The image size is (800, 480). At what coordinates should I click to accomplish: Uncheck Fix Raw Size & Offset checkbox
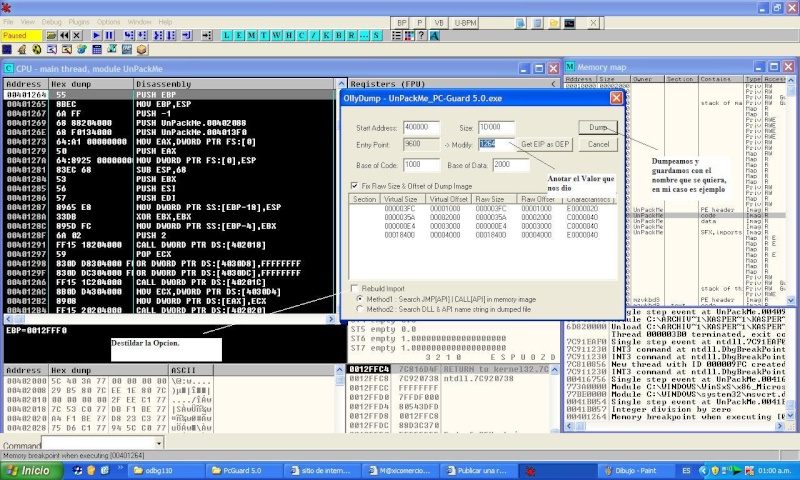(x=355, y=186)
